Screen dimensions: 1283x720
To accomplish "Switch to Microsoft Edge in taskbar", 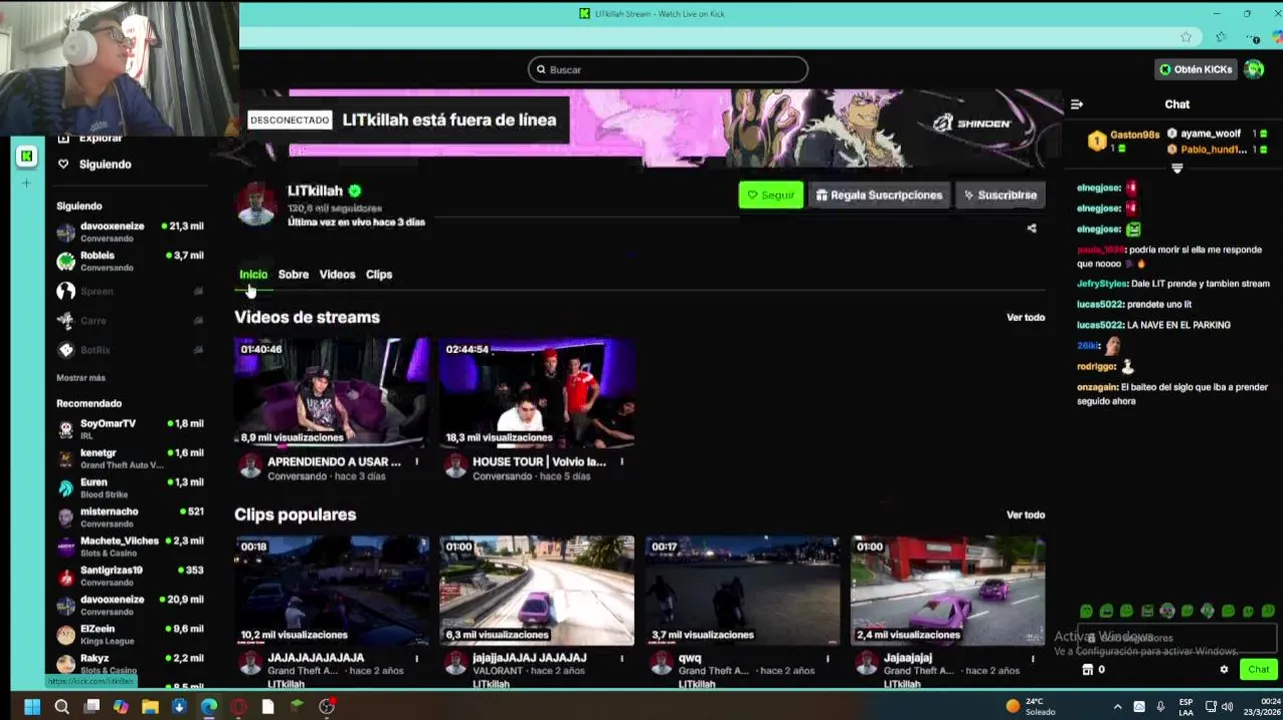I will [209, 707].
